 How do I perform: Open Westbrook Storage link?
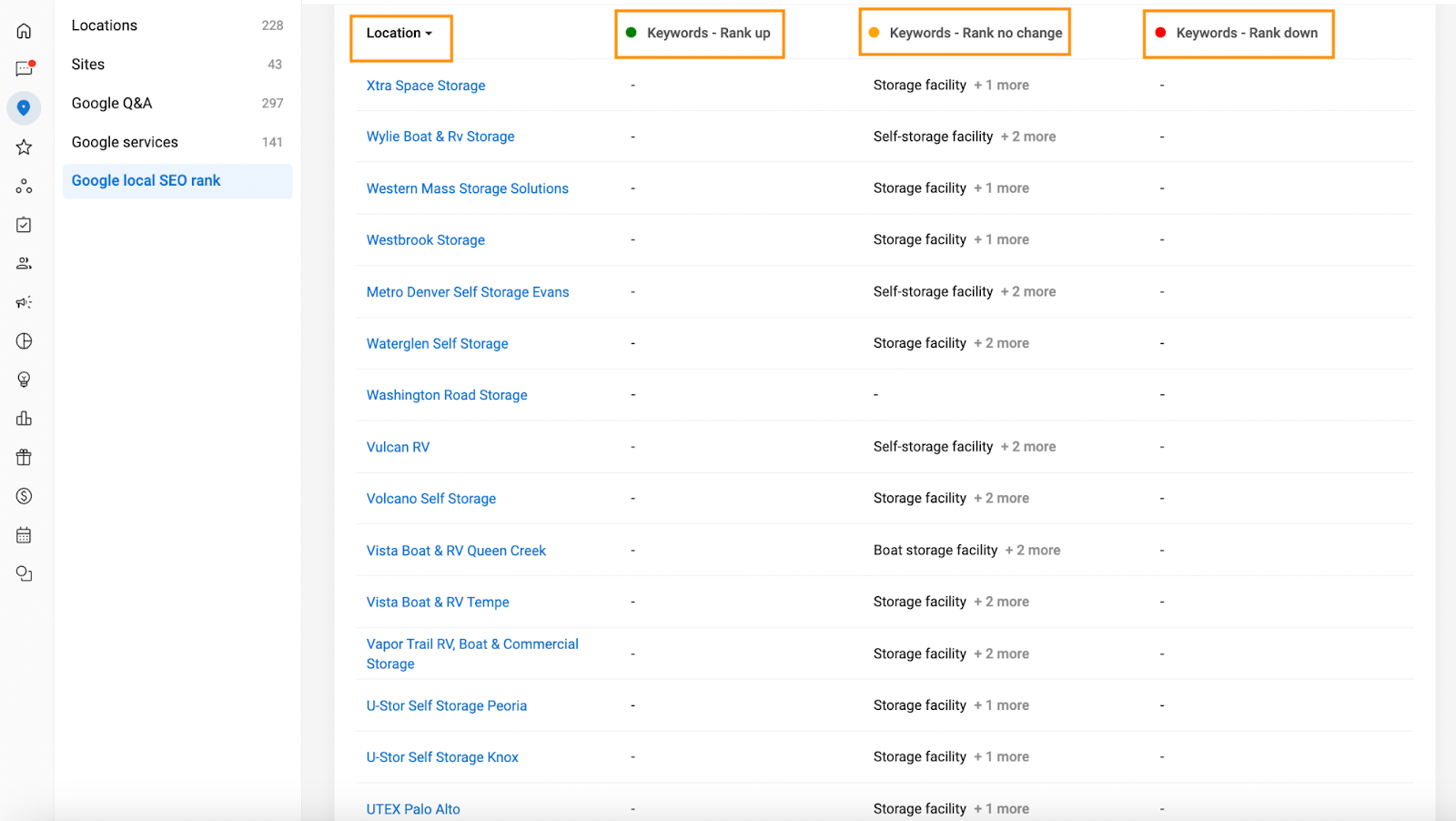tap(426, 240)
